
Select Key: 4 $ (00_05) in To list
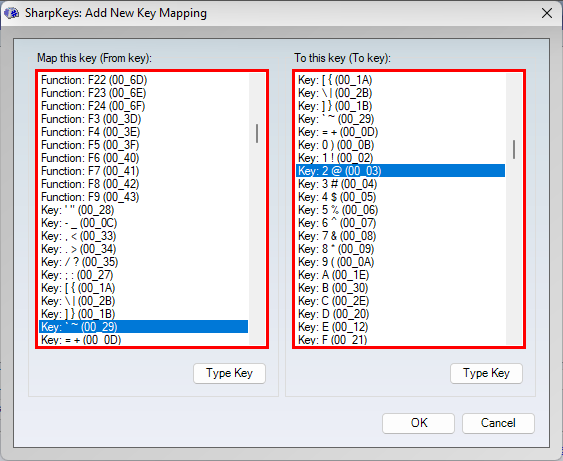tap(400, 197)
